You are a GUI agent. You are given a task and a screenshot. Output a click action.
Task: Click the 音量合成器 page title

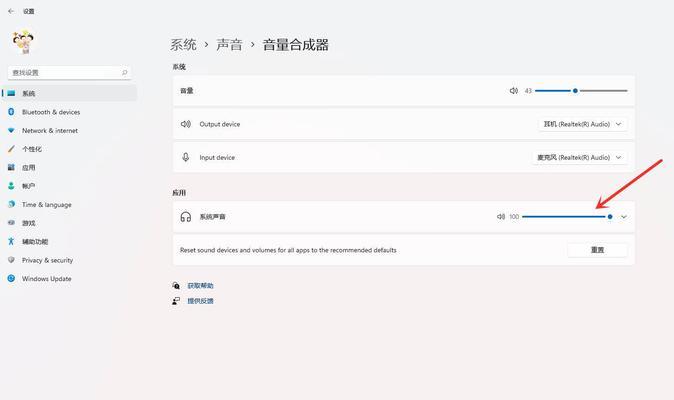[x=296, y=45]
